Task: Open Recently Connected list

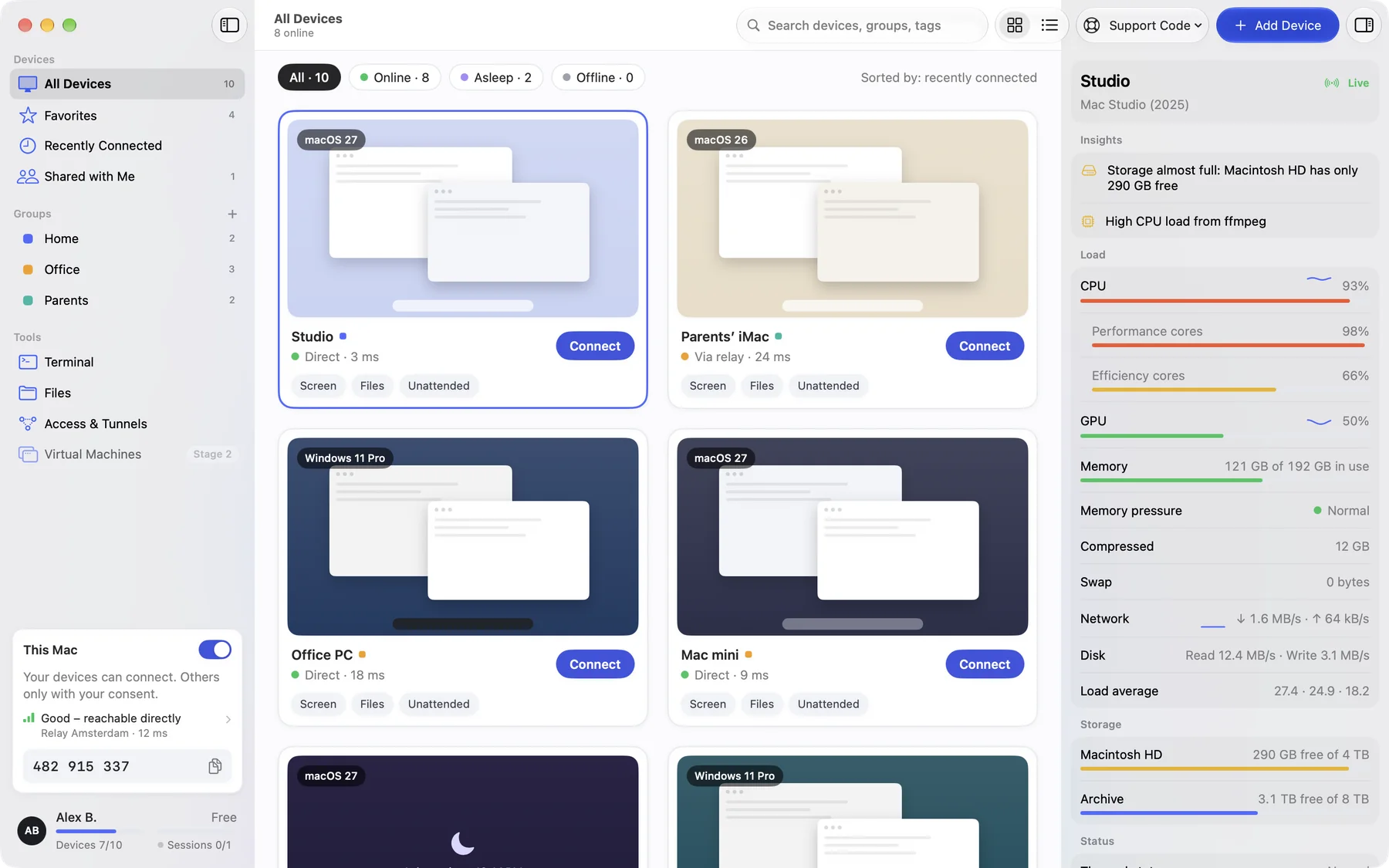Action: pos(127,146)
